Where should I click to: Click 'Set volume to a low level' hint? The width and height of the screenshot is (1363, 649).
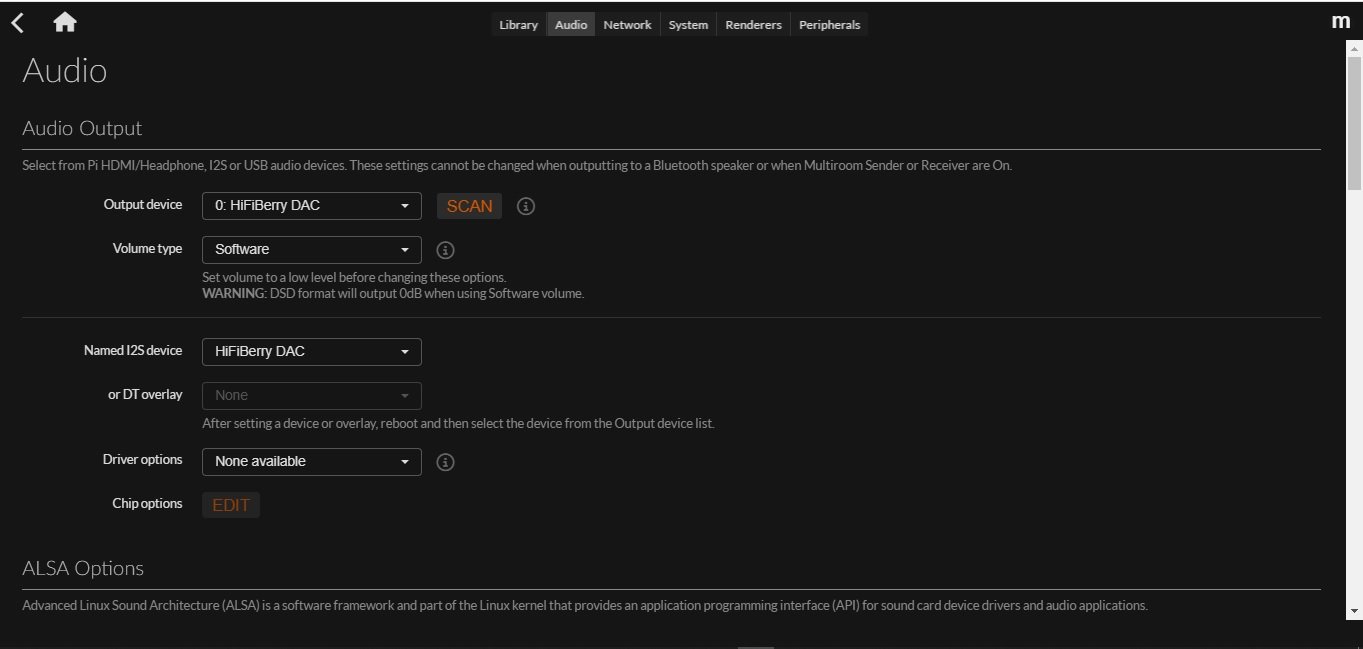(x=354, y=277)
